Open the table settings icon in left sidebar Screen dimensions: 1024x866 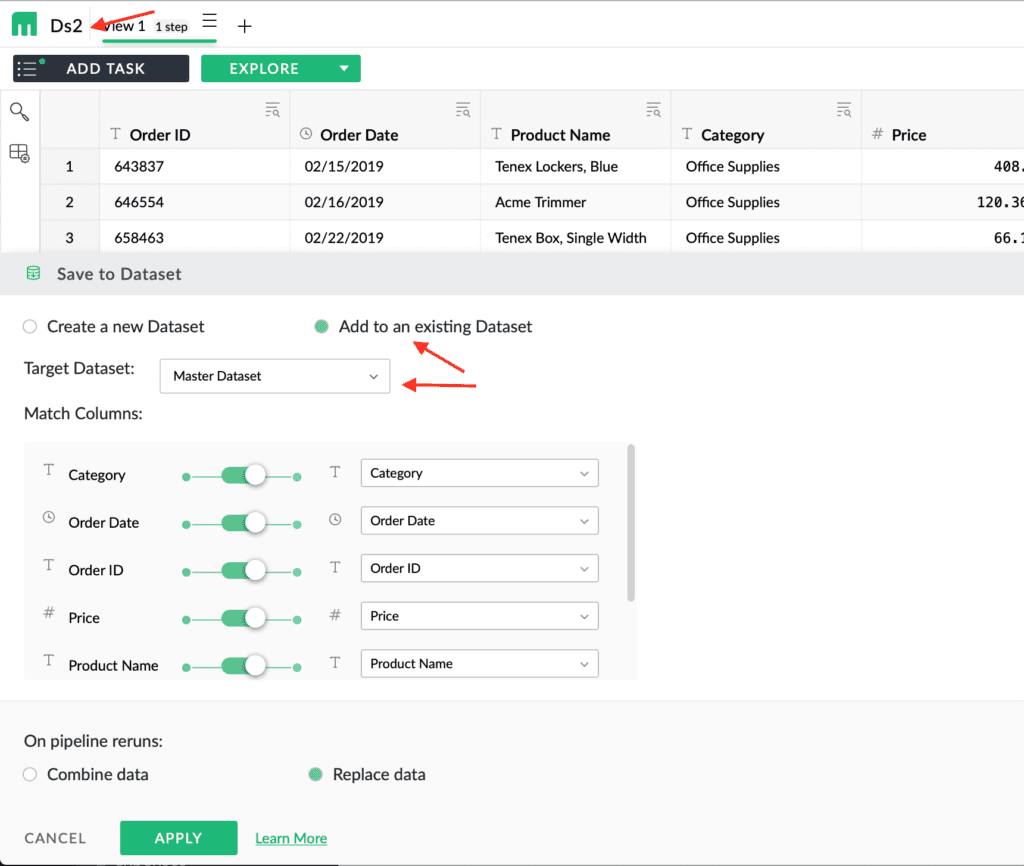20,153
